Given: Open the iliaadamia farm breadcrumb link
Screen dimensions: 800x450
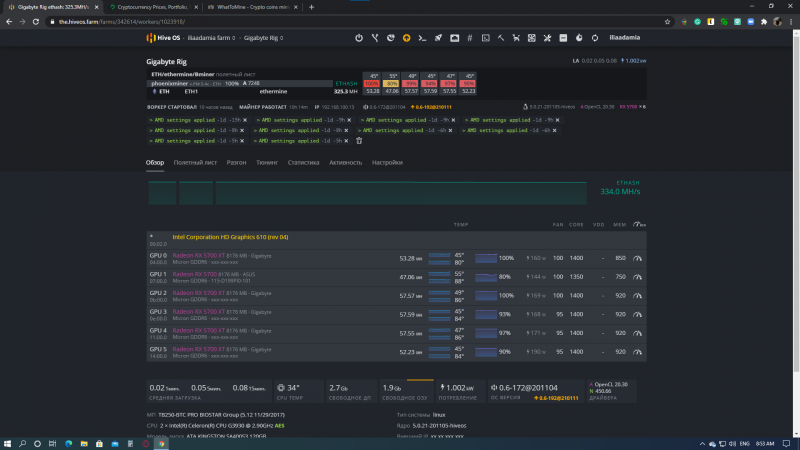Looking at the screenshot, I should coord(209,38).
